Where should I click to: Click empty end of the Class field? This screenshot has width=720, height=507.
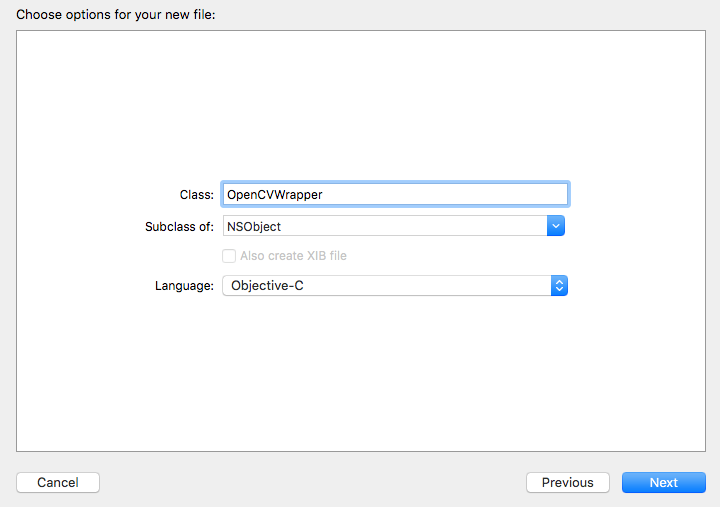(x=480, y=194)
